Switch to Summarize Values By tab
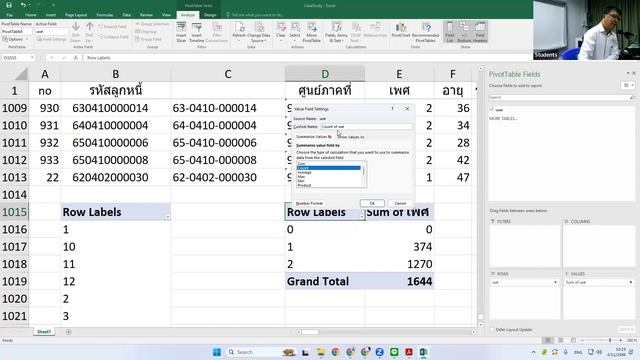The image size is (640, 360). click(314, 137)
